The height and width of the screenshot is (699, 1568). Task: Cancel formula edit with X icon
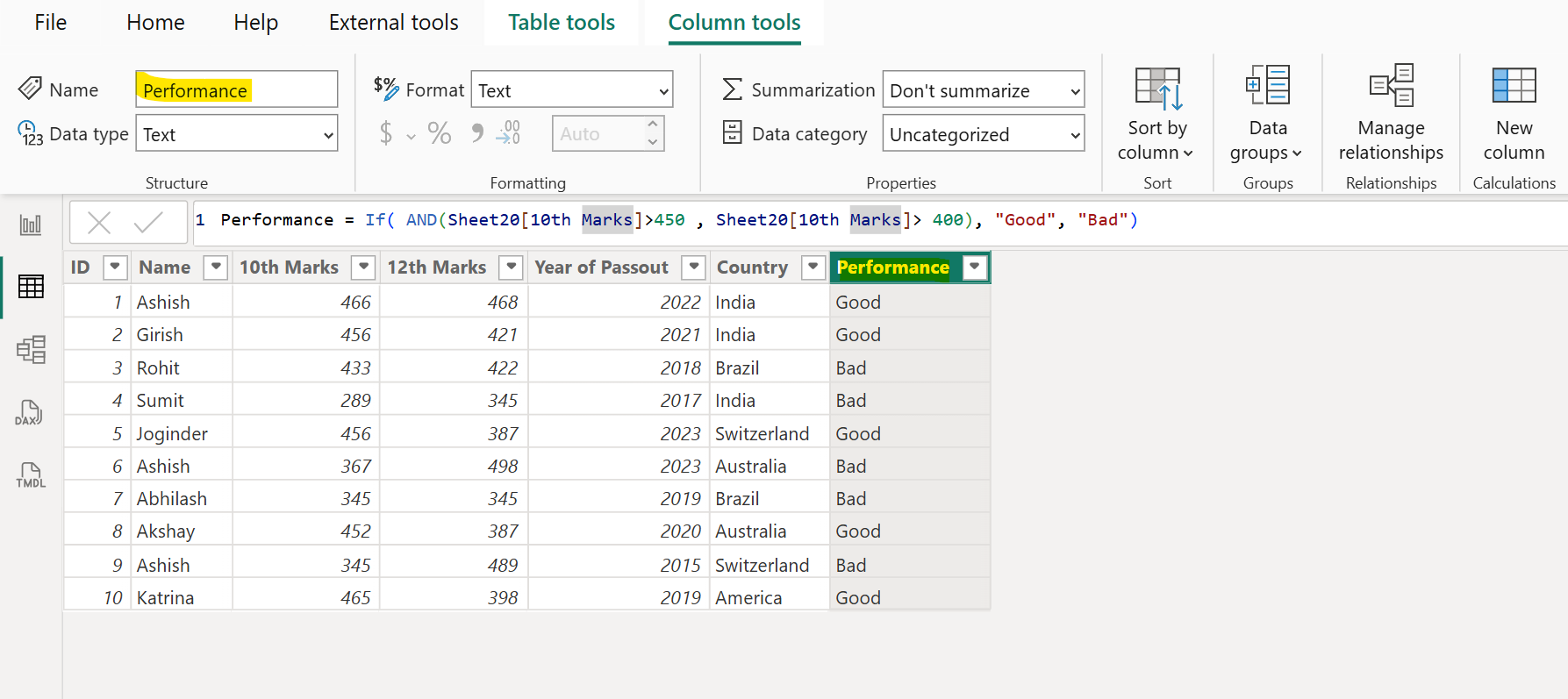(x=99, y=223)
